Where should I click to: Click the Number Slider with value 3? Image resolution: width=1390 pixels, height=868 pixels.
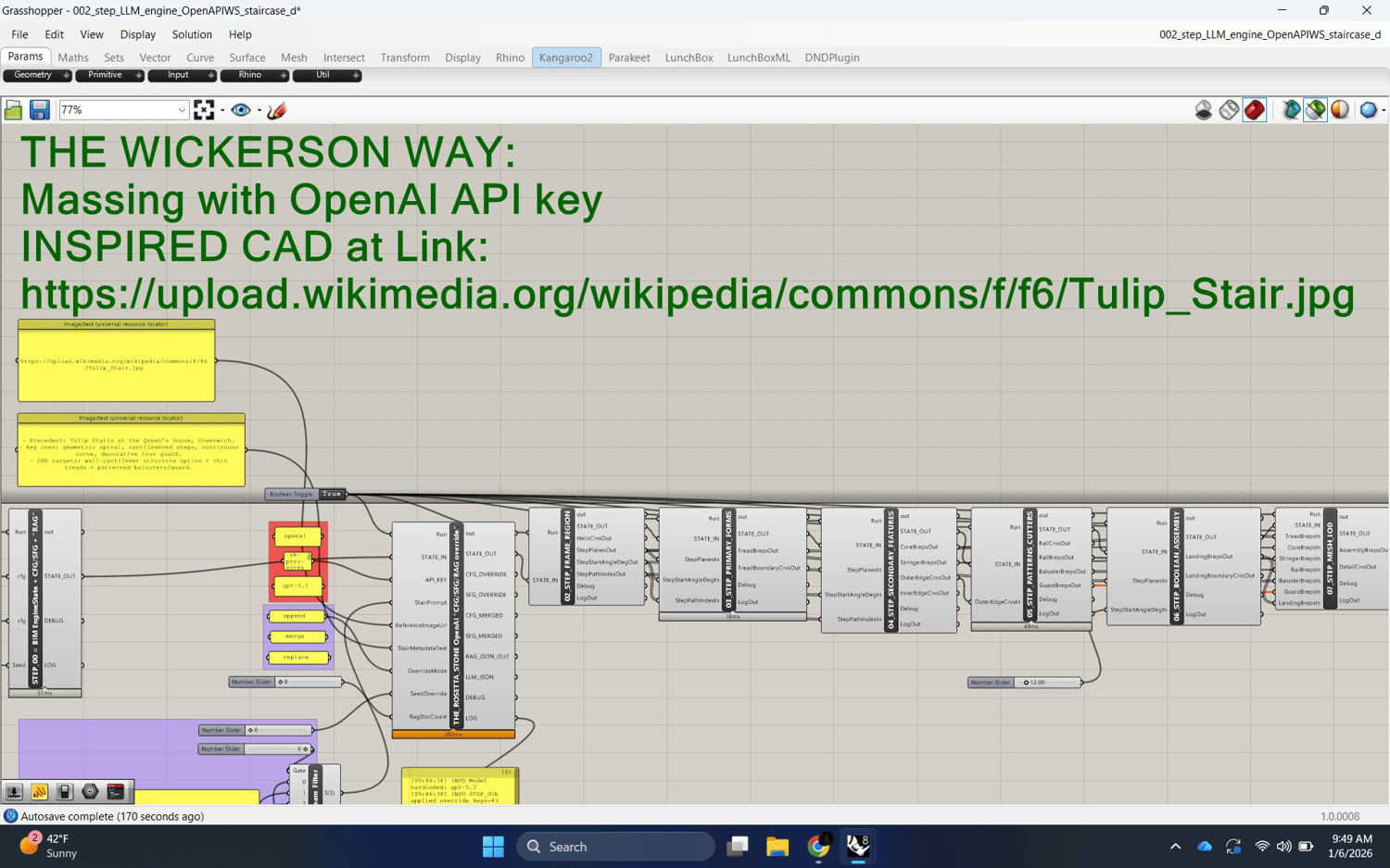[x=257, y=748]
